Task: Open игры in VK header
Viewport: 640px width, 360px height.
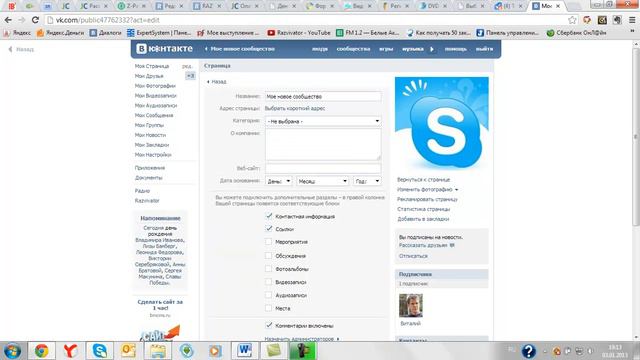Action: point(386,49)
